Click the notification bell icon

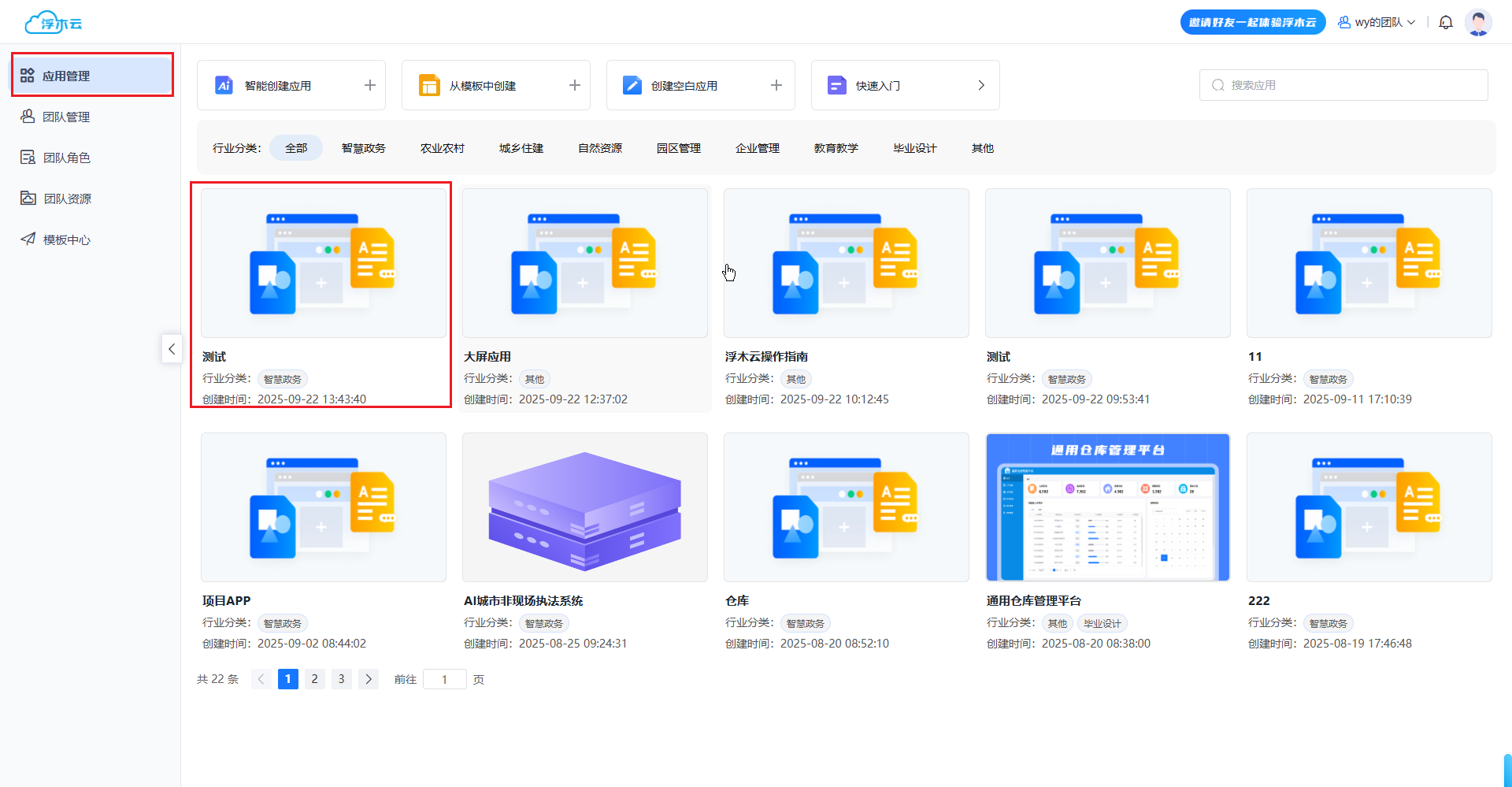[1446, 23]
